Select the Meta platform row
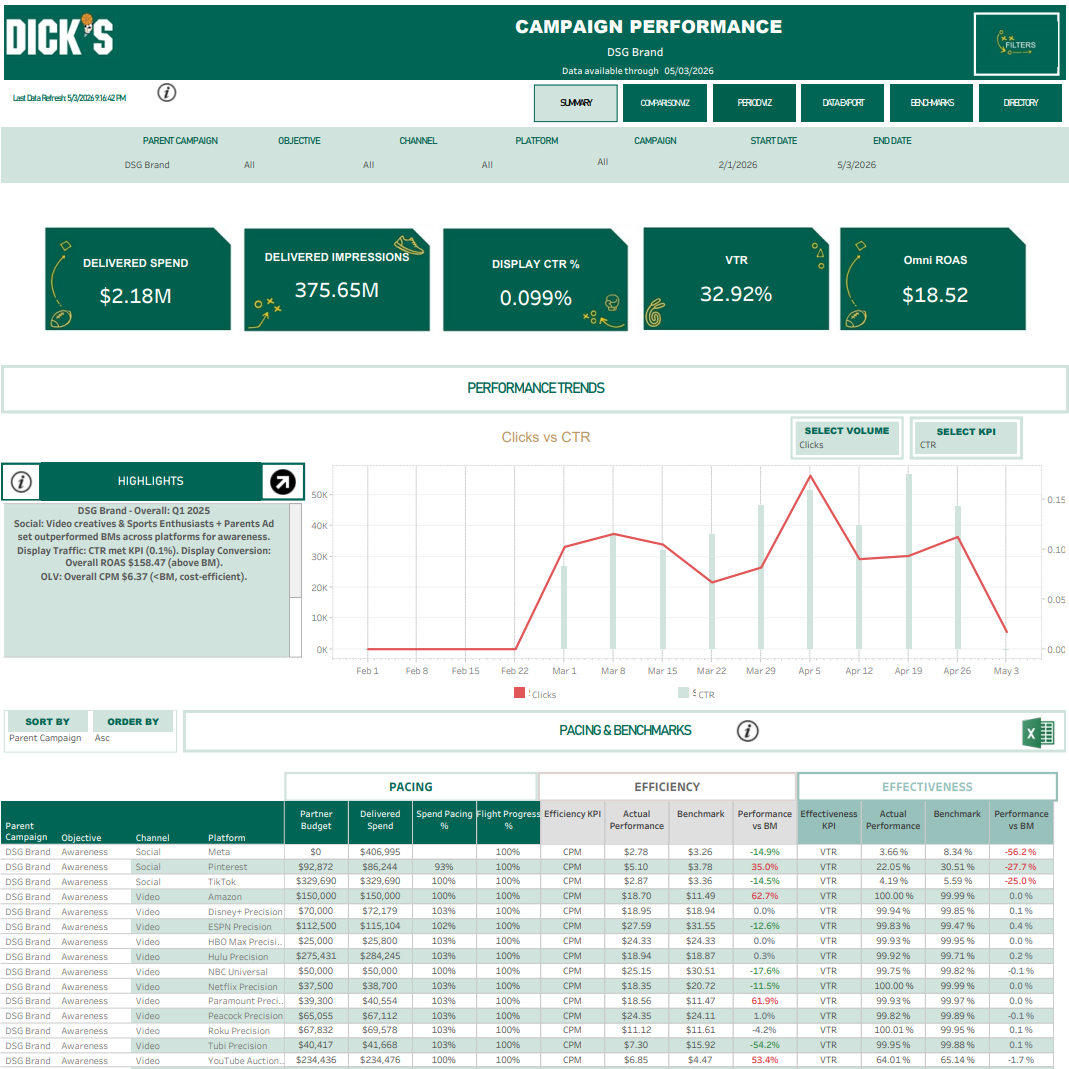 (x=527, y=852)
